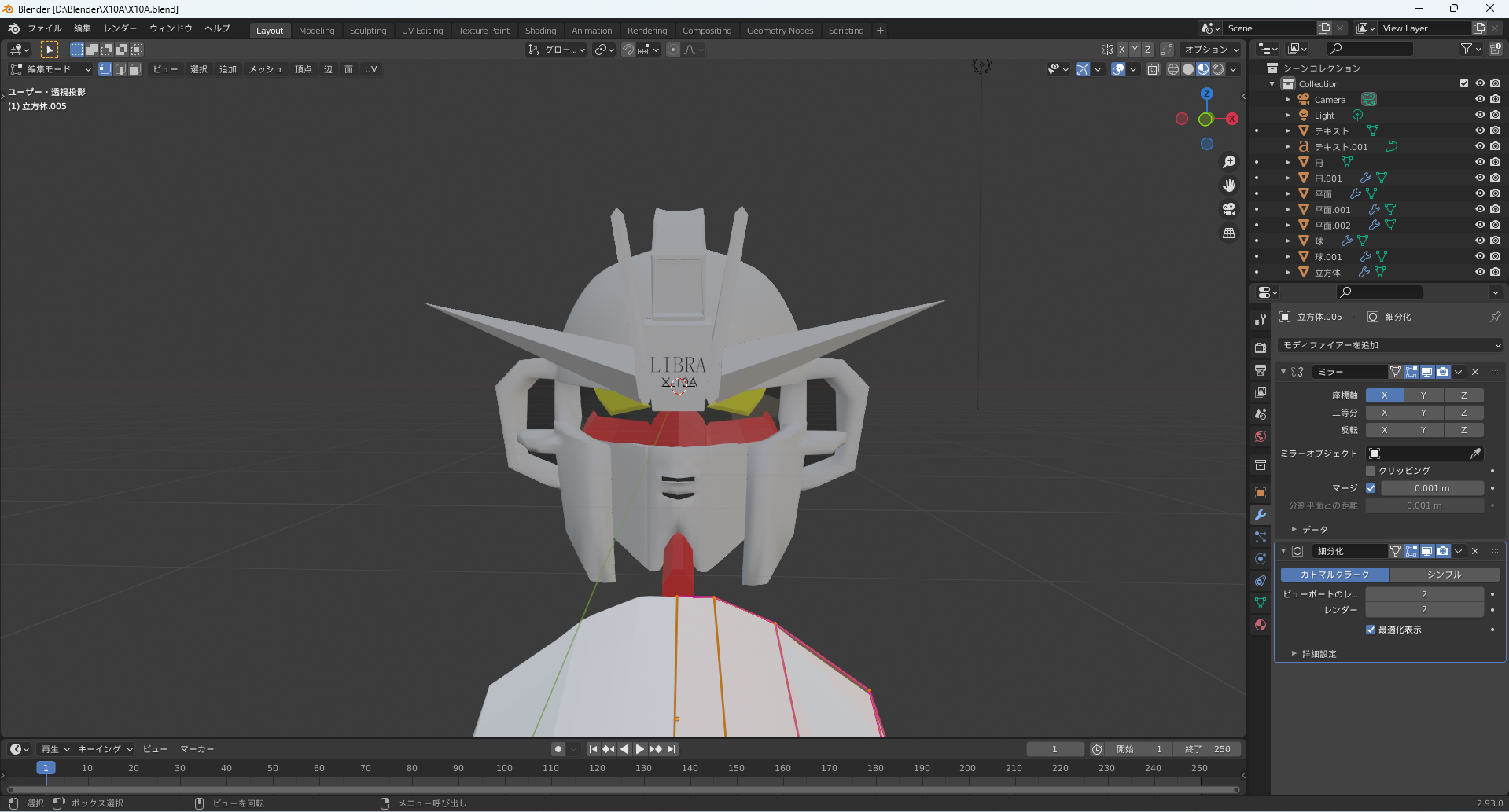Toggle the camera view icon
The height and width of the screenshot is (812, 1509).
click(x=1228, y=209)
